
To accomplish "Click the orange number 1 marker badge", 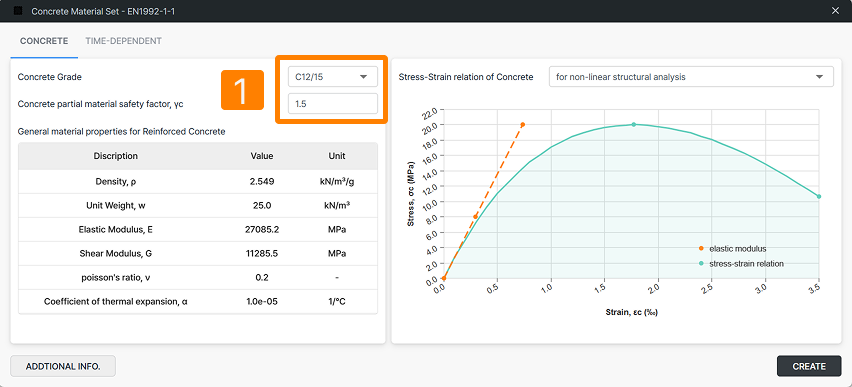I will (x=242, y=90).
